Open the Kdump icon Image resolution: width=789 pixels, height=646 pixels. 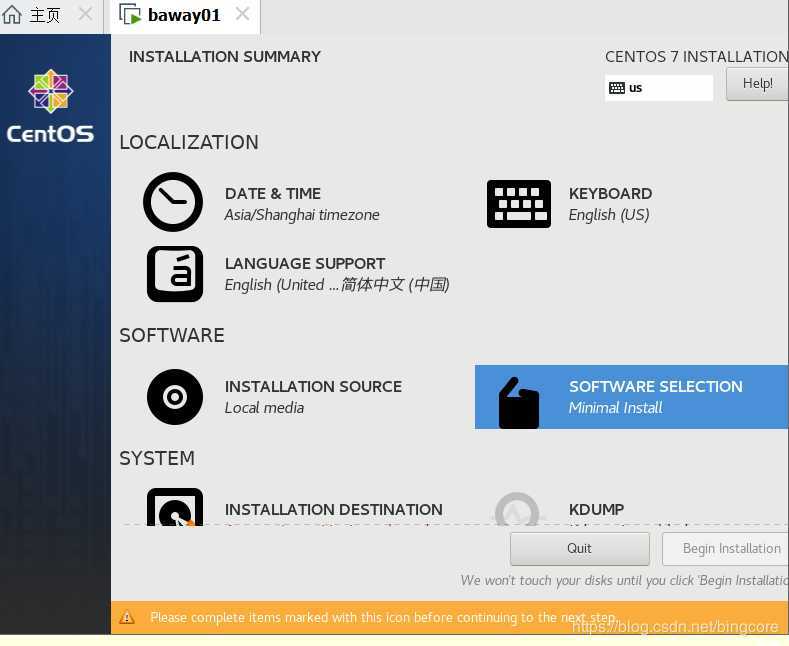[x=517, y=509]
